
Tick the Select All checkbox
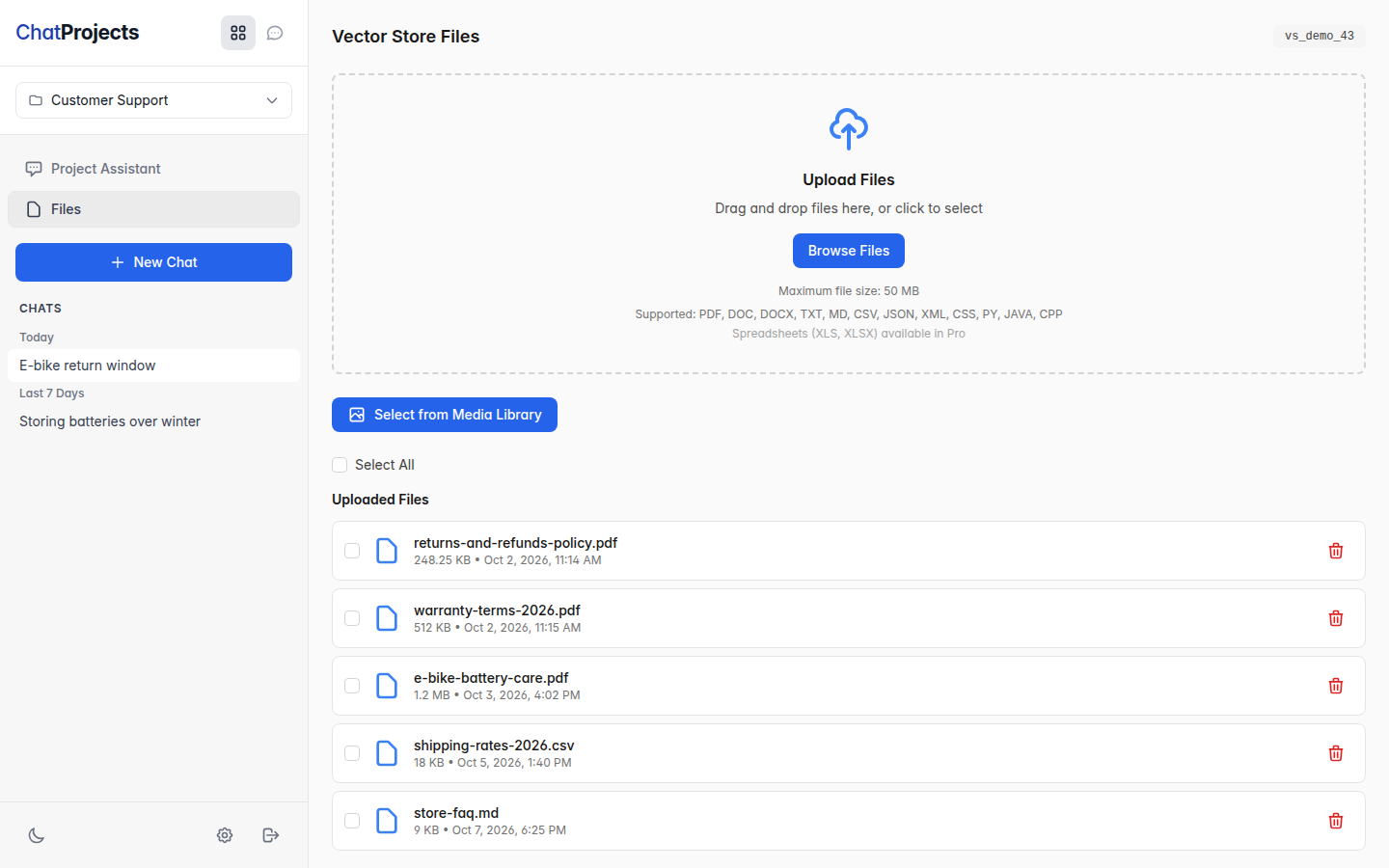coord(340,465)
